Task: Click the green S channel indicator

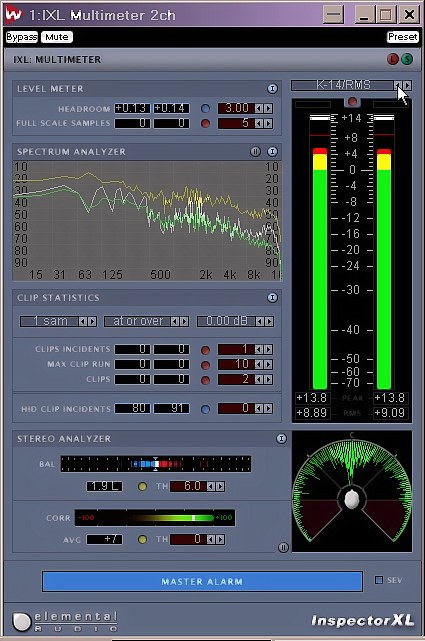Action: click(407, 59)
